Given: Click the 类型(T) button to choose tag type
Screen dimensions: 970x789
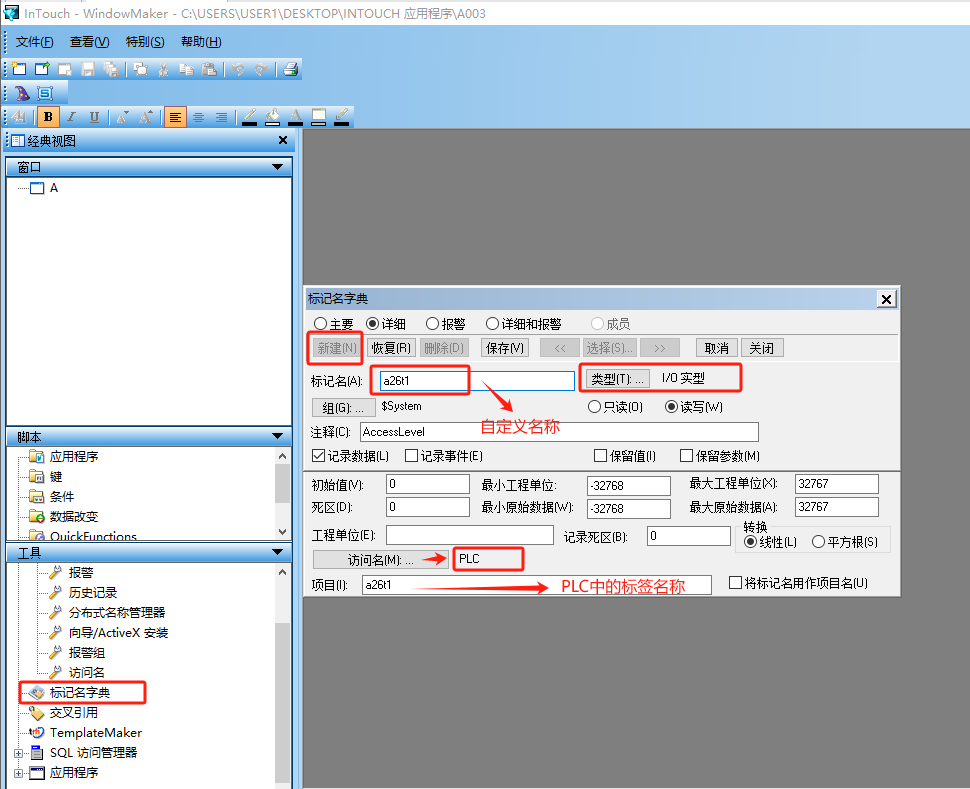Looking at the screenshot, I should 620,378.
